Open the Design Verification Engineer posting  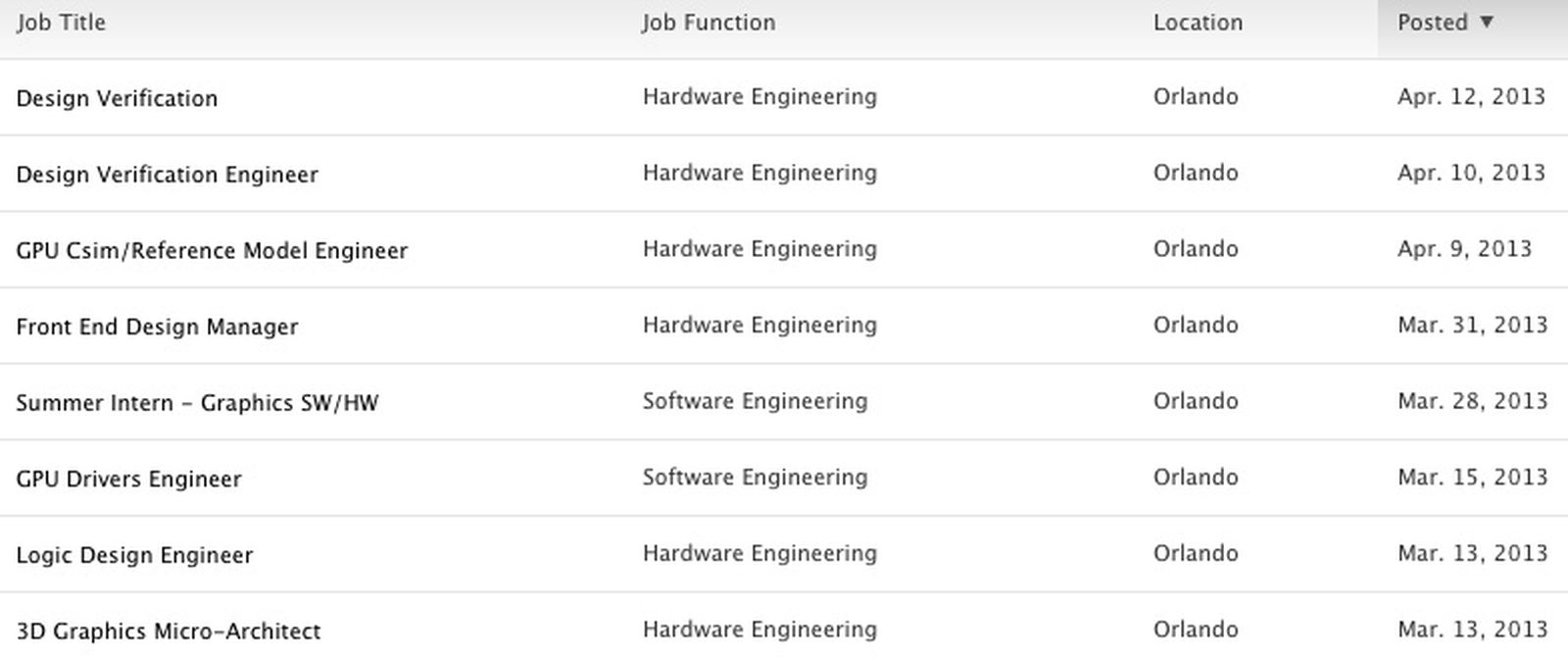[167, 175]
